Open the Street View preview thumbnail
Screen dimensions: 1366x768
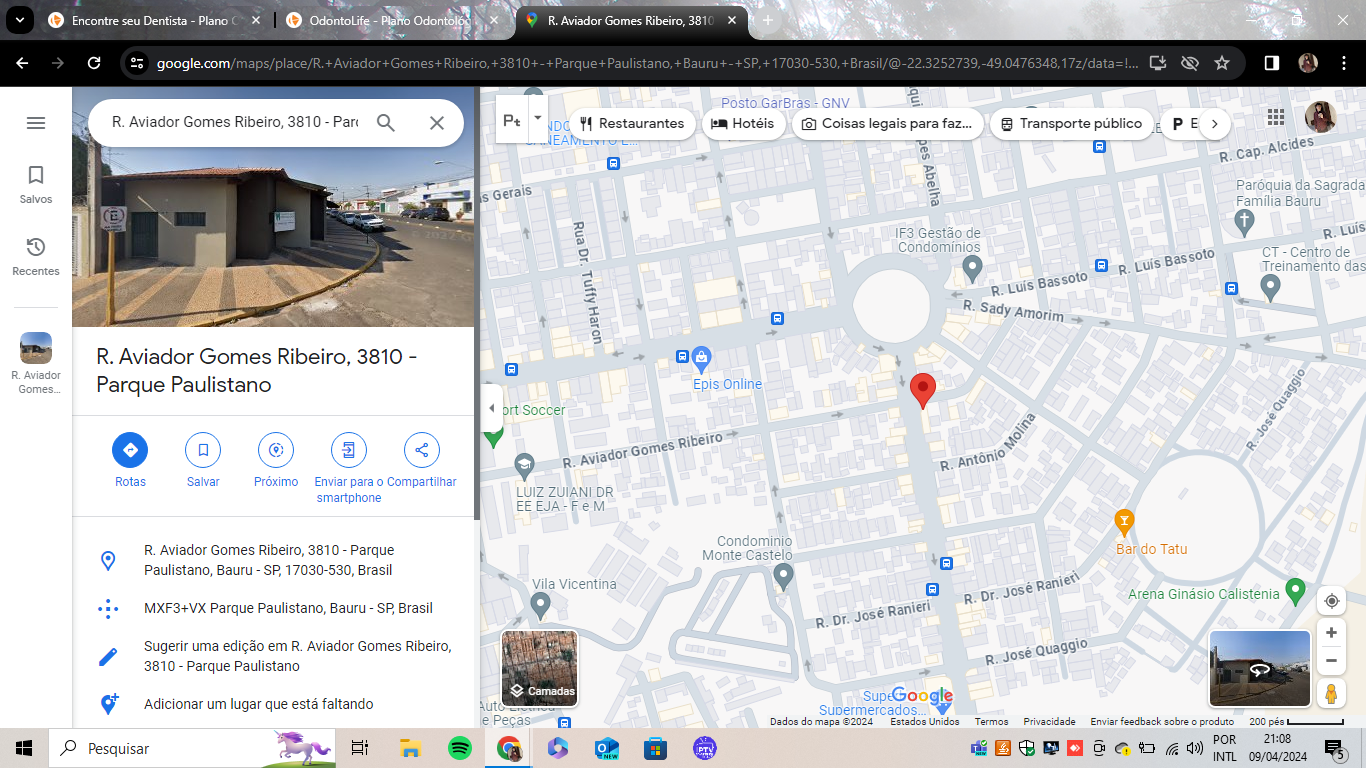(1260, 669)
